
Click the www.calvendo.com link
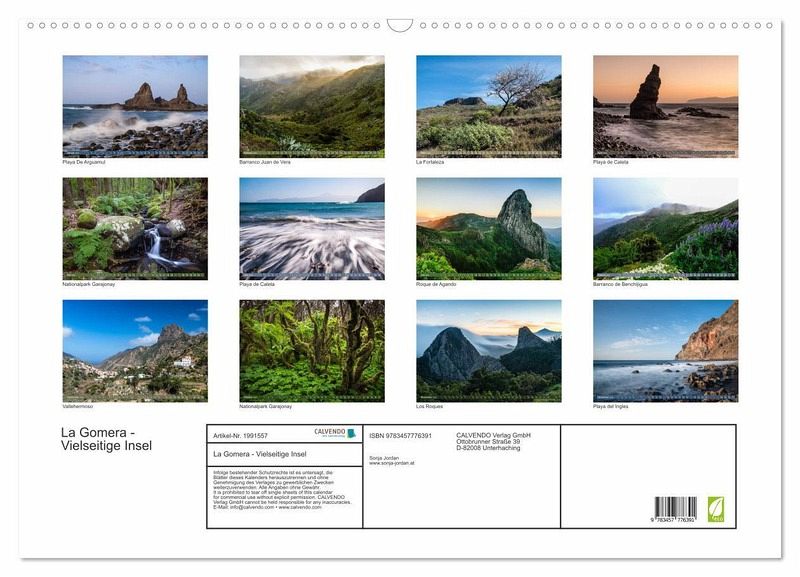(301, 507)
